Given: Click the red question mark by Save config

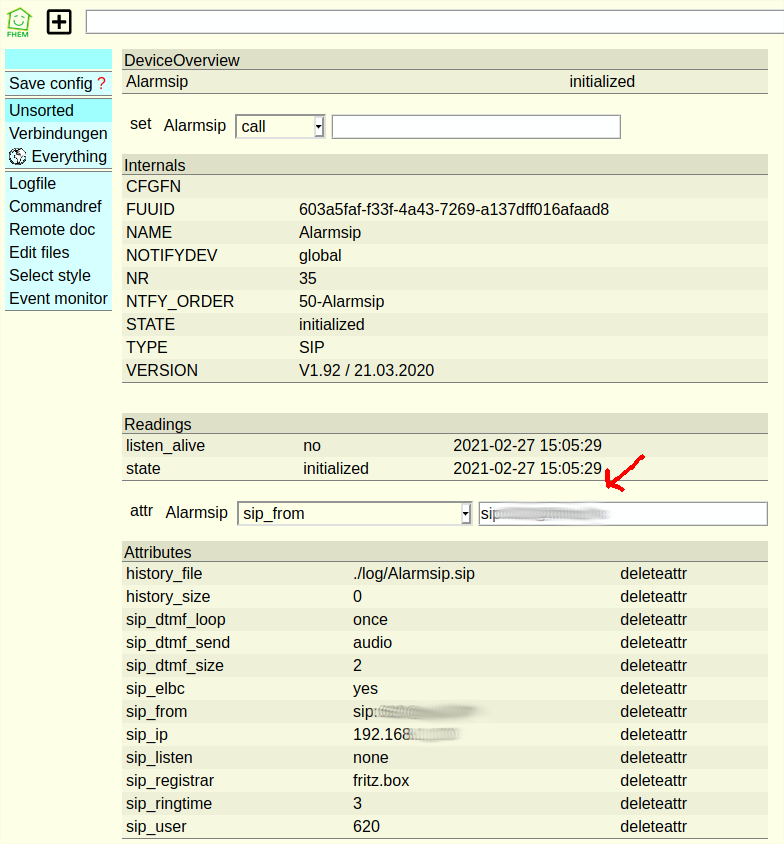Looking at the screenshot, I should pyautogui.click(x=101, y=84).
